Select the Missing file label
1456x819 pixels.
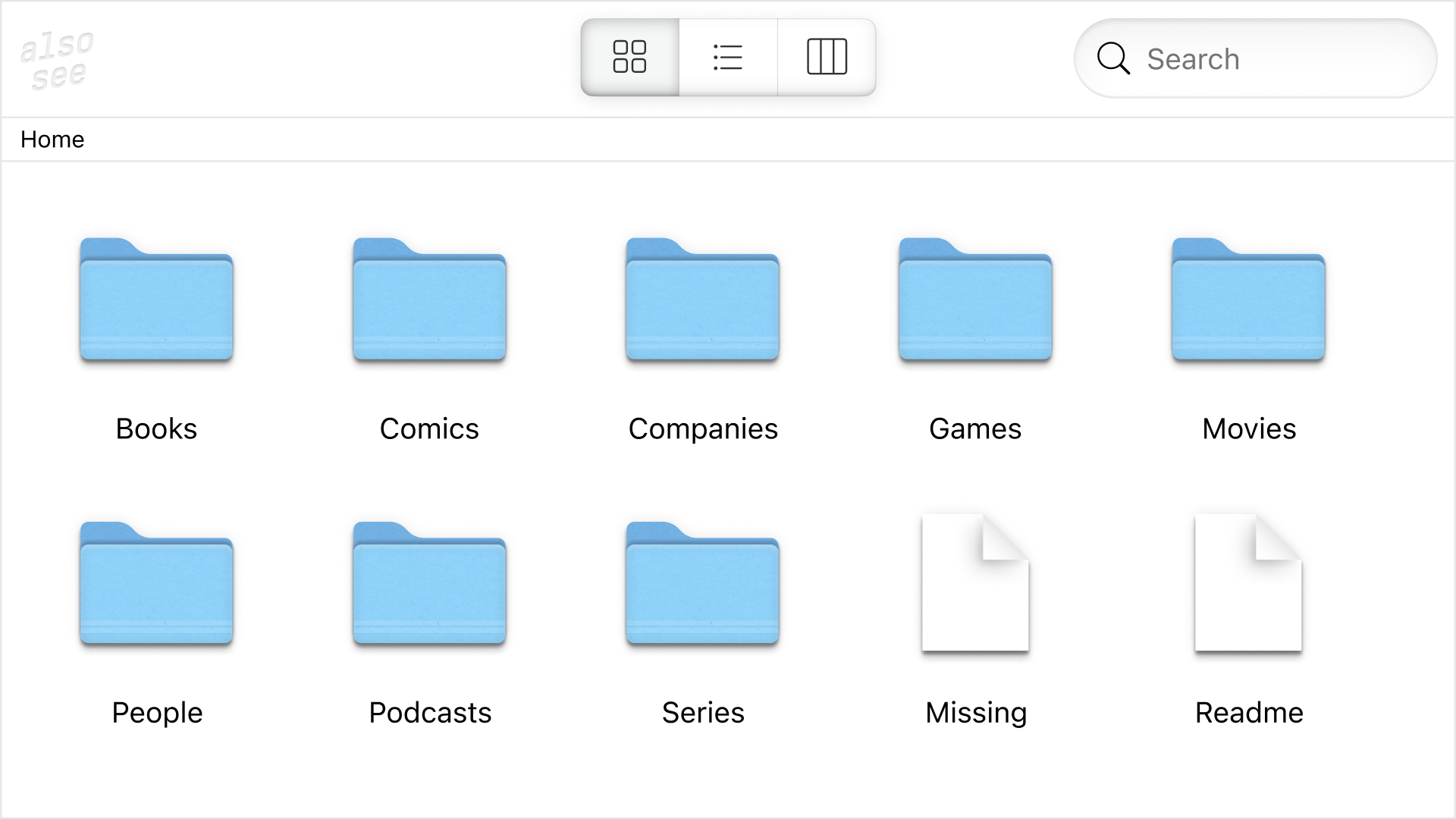[975, 712]
